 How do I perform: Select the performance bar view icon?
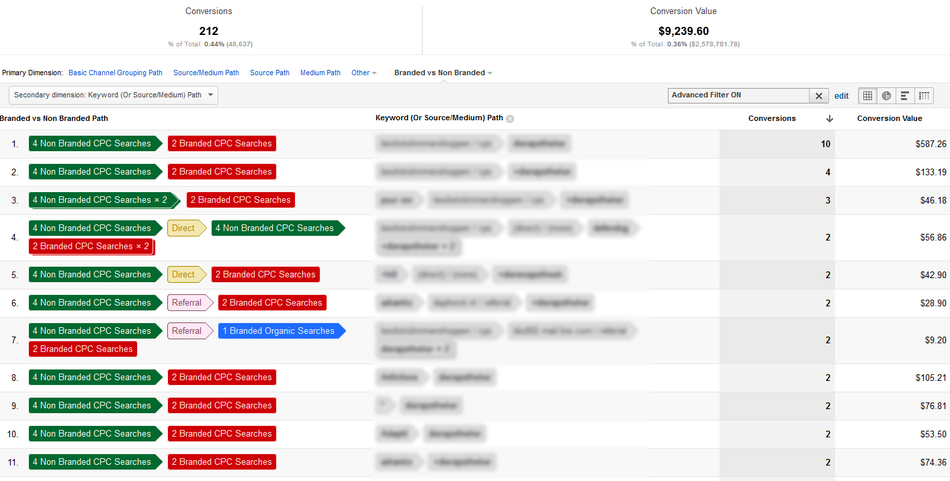click(x=905, y=96)
